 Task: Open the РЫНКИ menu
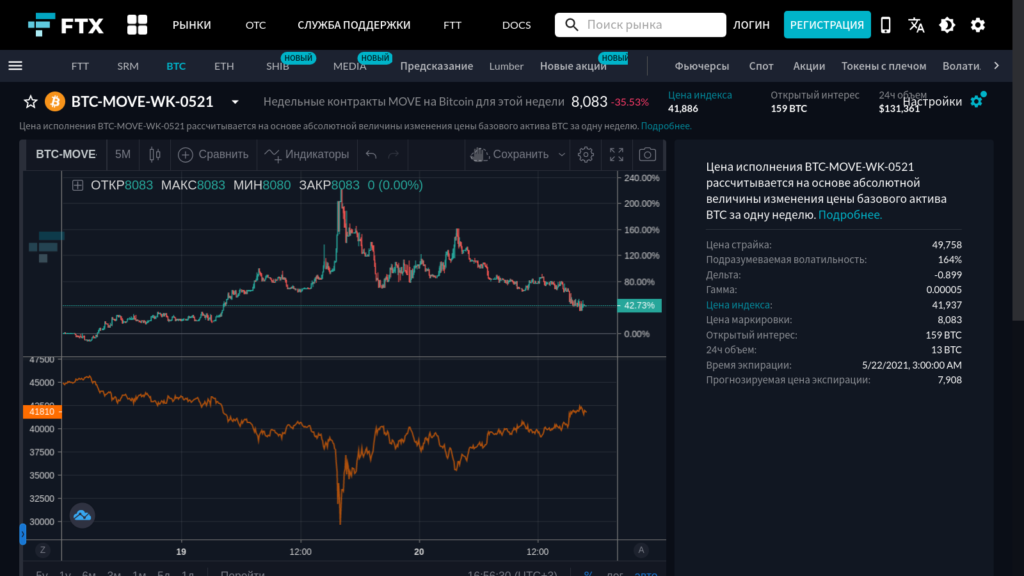click(x=190, y=24)
